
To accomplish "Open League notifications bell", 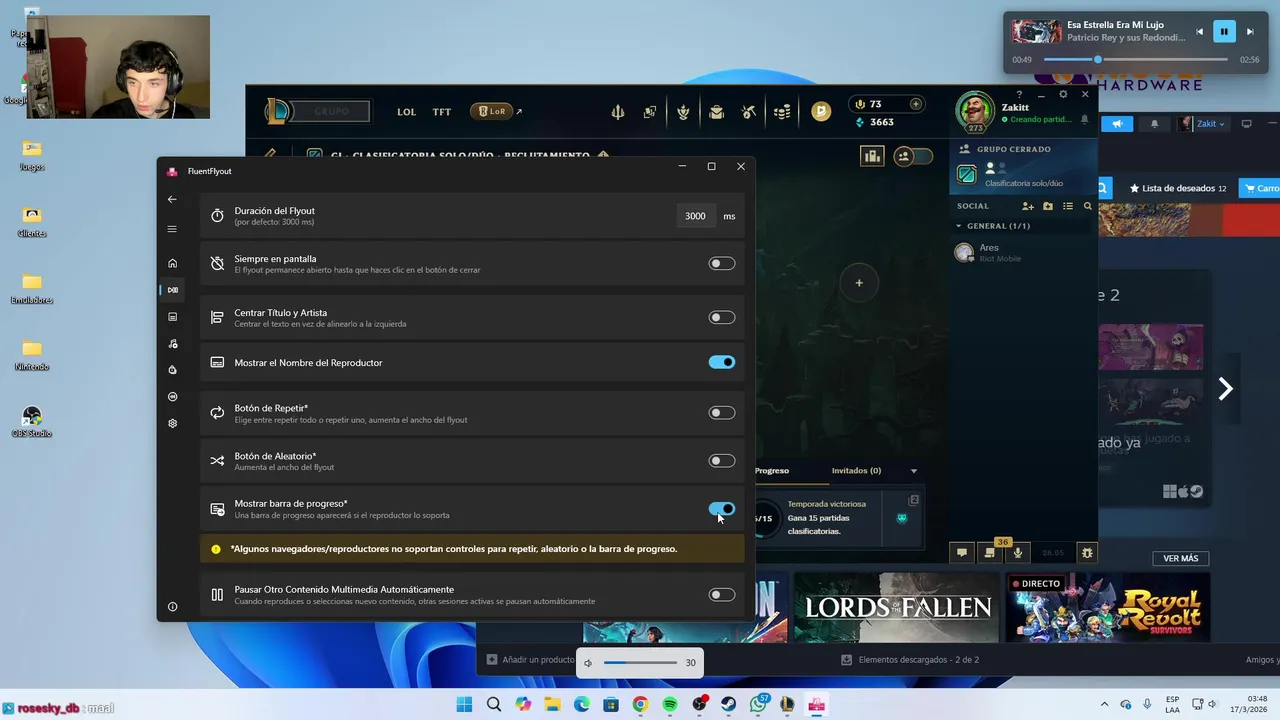I will tap(1085, 119).
